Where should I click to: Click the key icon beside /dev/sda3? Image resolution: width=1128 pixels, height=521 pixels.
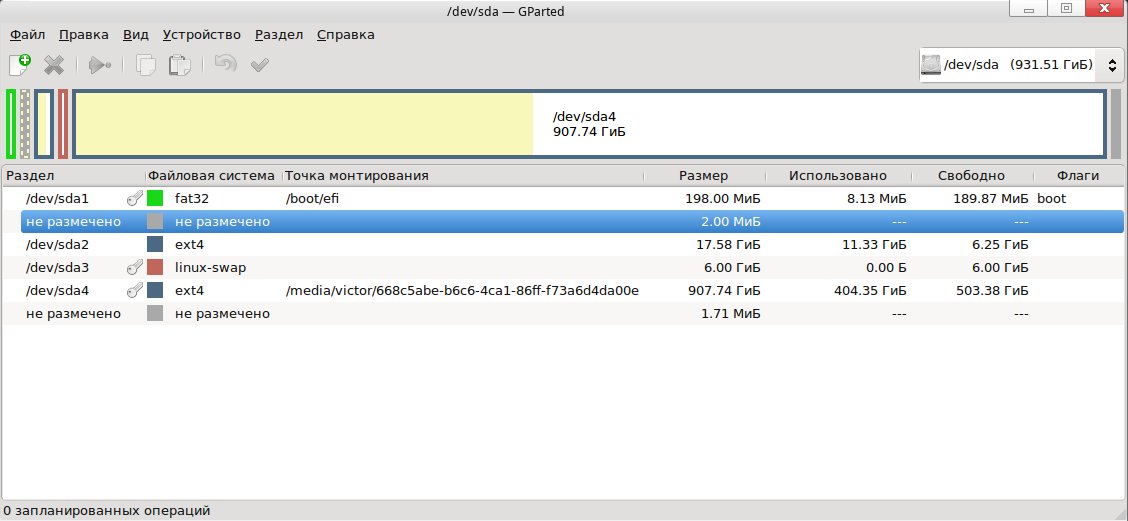134,267
